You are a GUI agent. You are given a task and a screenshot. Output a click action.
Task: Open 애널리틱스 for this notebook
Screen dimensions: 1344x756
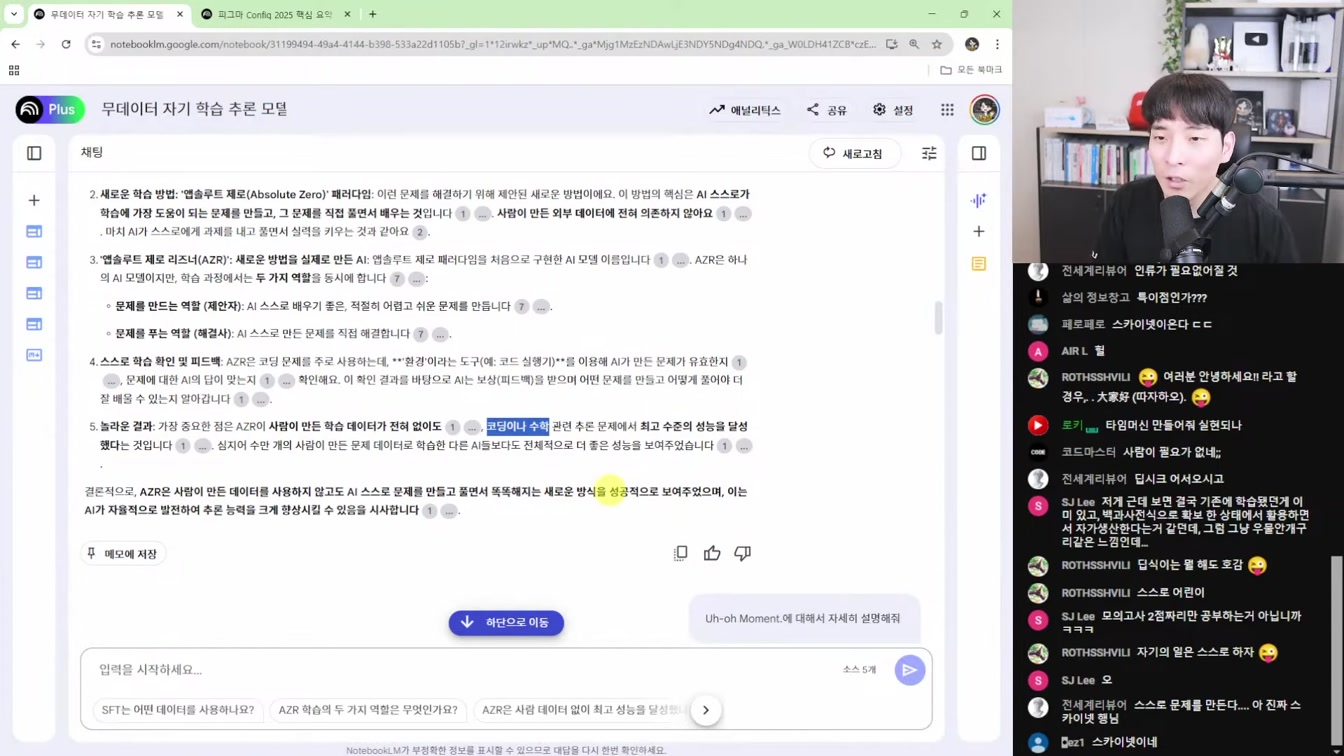click(x=745, y=110)
